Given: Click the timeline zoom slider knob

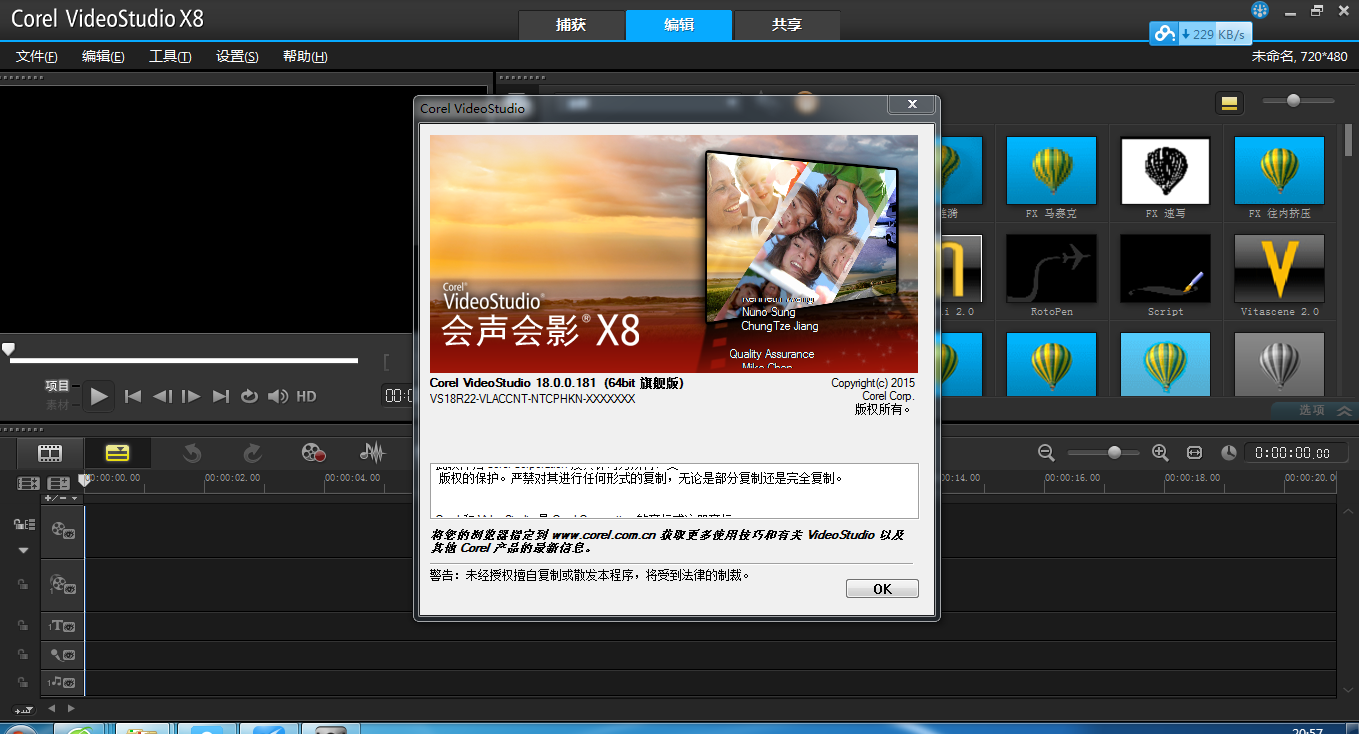Looking at the screenshot, I should (1114, 452).
